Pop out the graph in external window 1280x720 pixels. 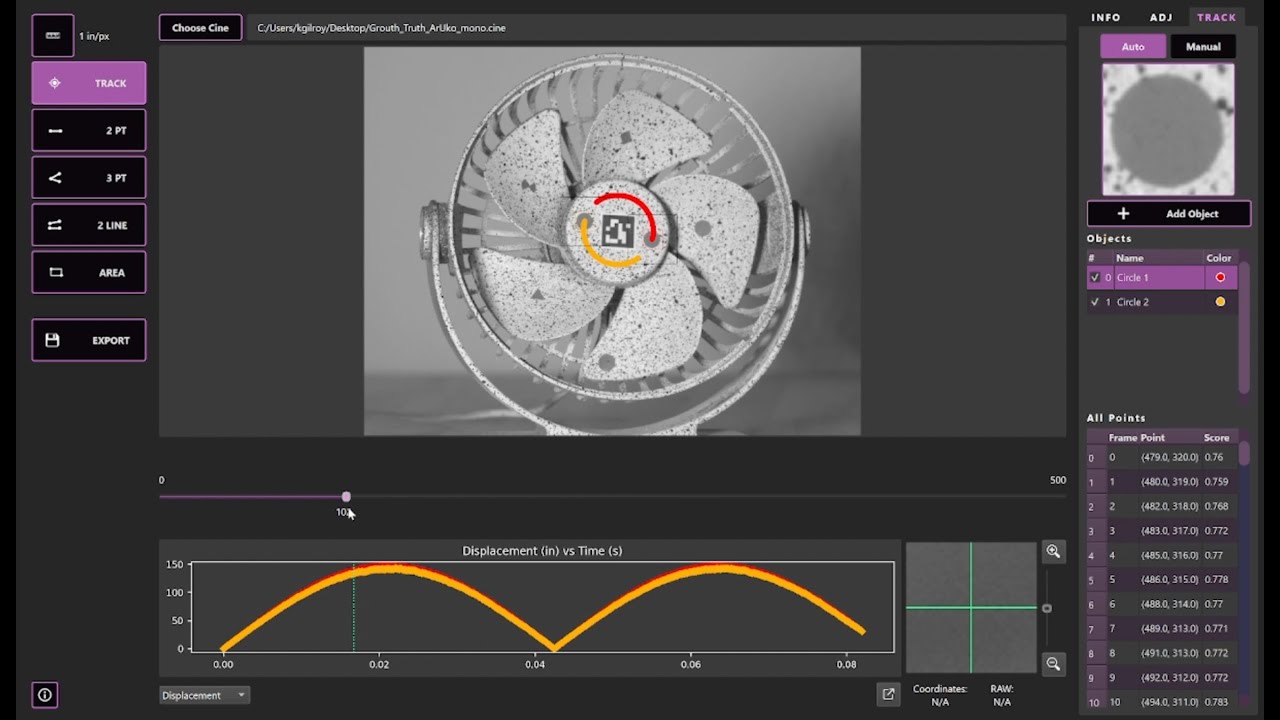(888, 694)
